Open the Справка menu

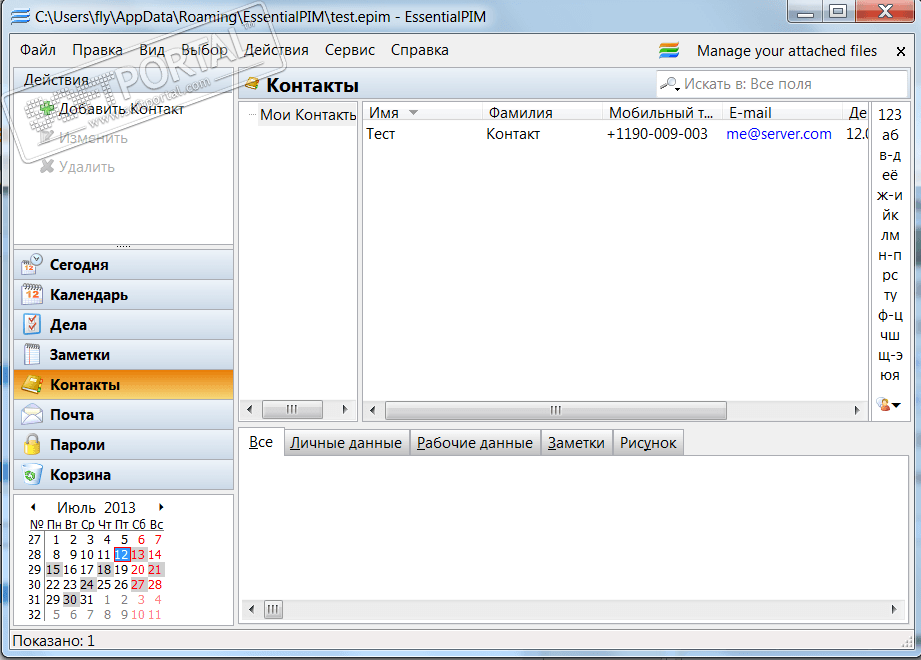click(x=419, y=50)
